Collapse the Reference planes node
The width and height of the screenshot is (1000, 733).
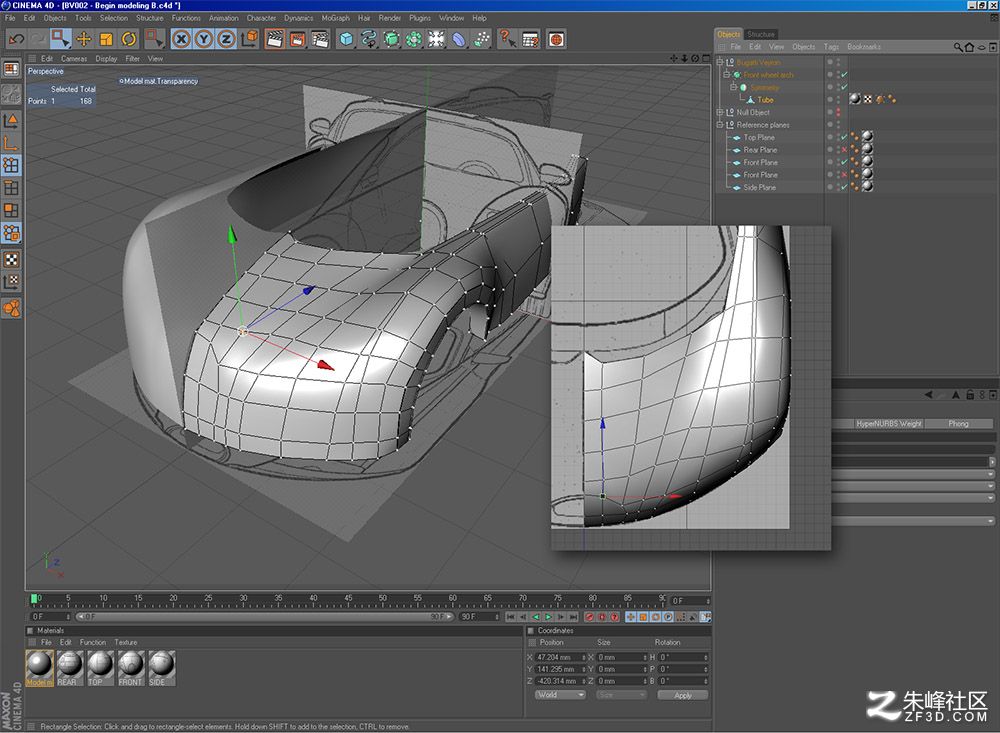point(720,125)
